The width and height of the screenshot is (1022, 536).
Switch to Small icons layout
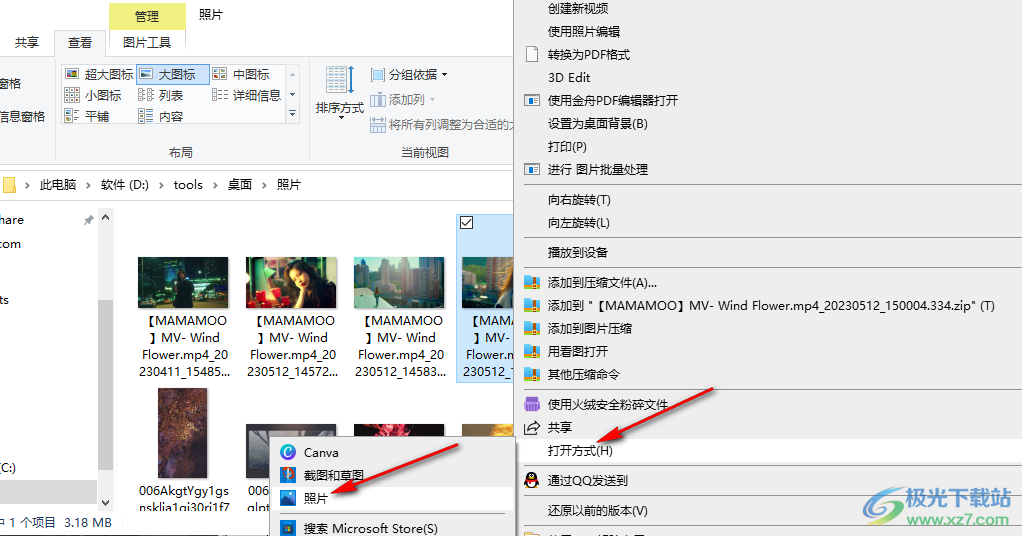(x=94, y=95)
